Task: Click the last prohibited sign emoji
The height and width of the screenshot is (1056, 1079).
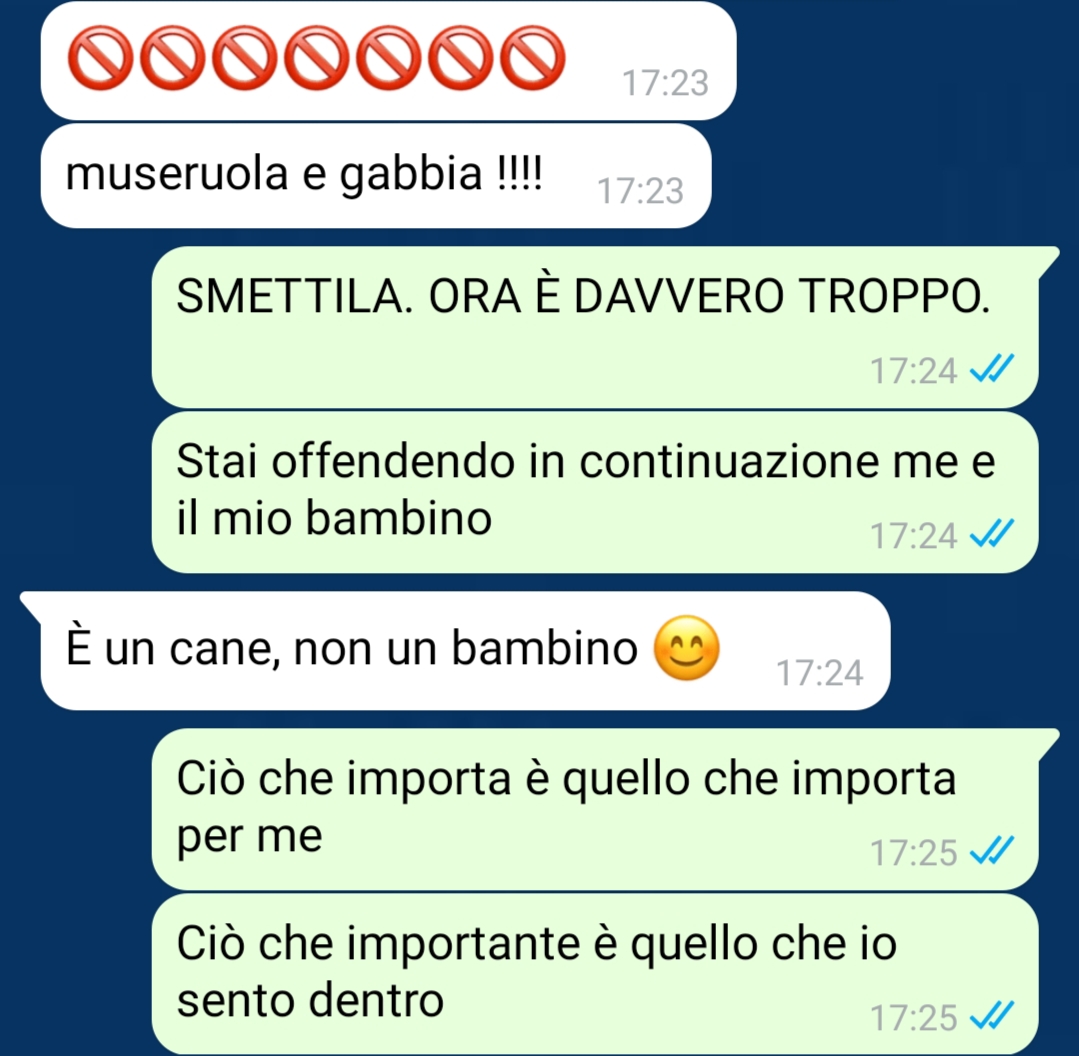Action: (533, 58)
